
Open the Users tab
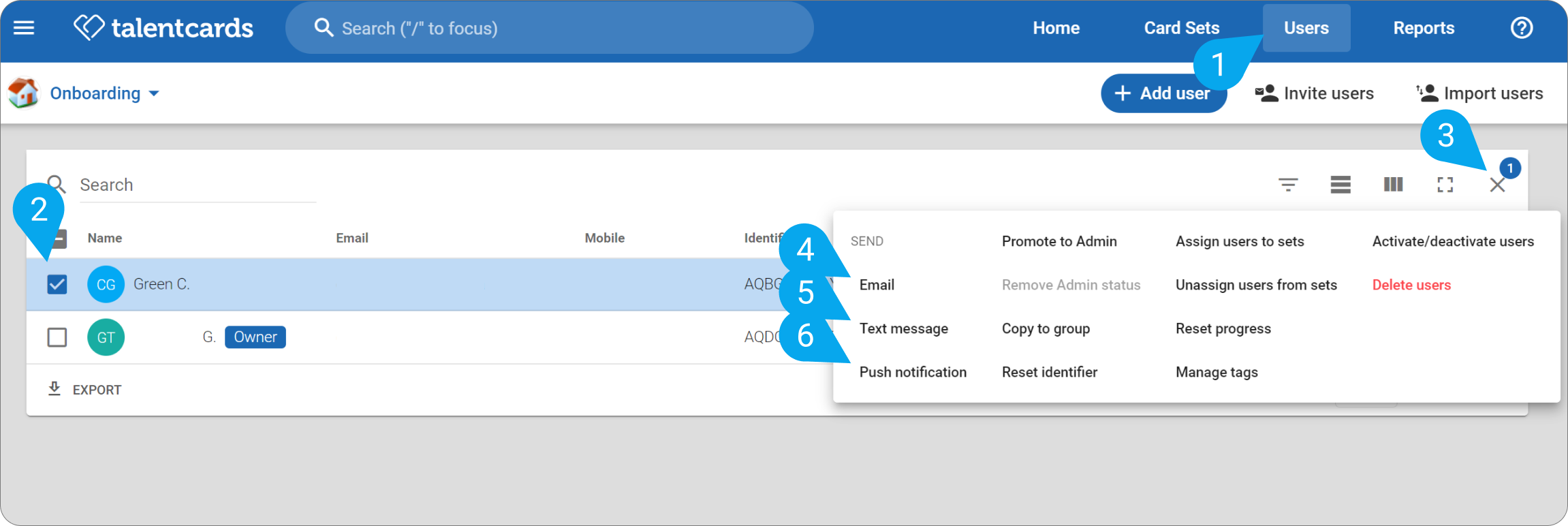[1306, 28]
